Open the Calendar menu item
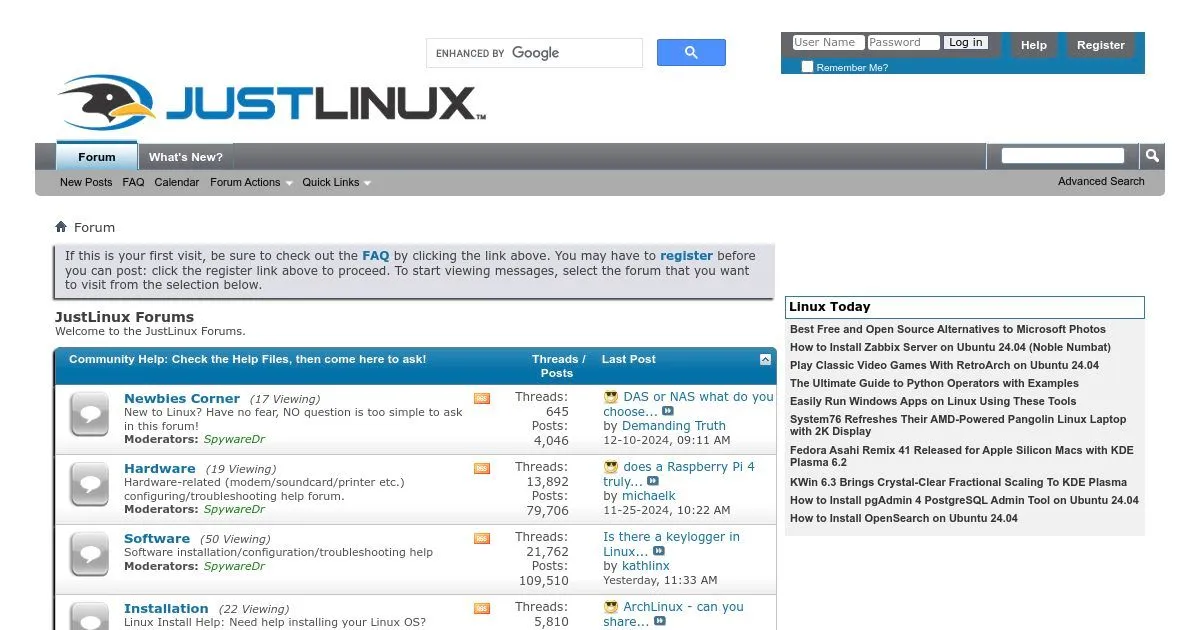The height and width of the screenshot is (630, 1200). [177, 182]
